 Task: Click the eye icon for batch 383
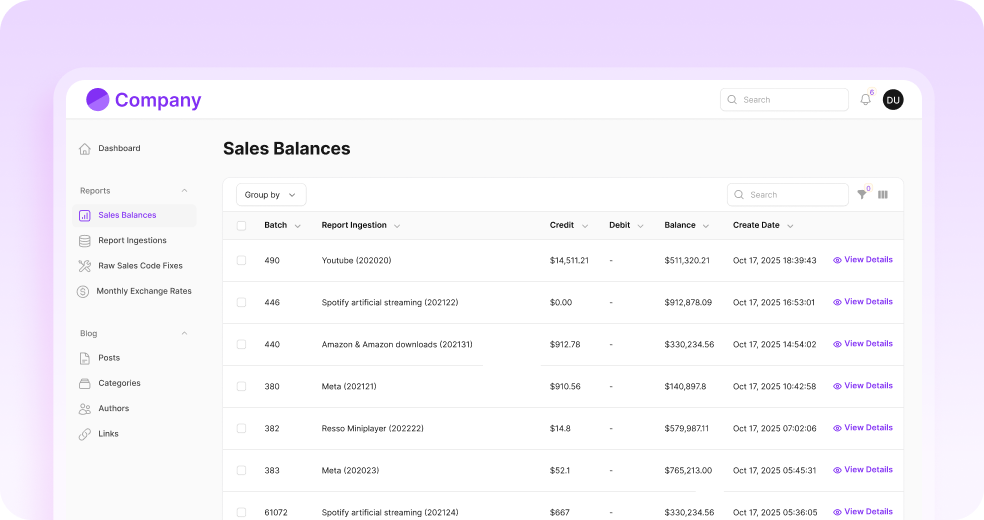click(837, 470)
